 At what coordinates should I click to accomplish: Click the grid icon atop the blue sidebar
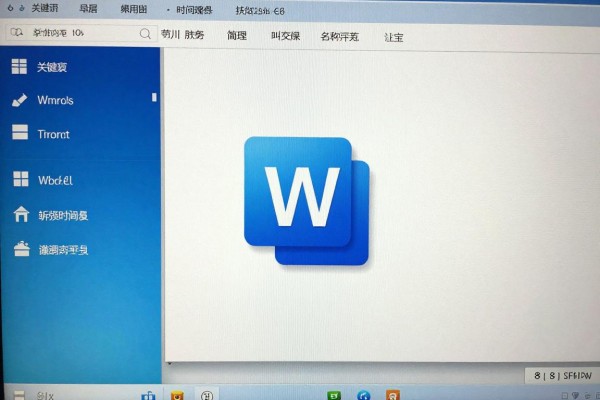click(x=19, y=67)
